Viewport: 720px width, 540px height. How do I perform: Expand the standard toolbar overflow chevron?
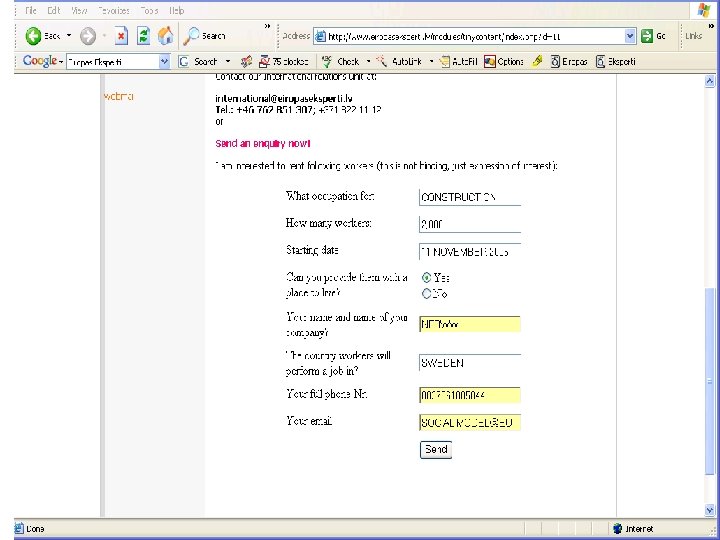pos(267,26)
